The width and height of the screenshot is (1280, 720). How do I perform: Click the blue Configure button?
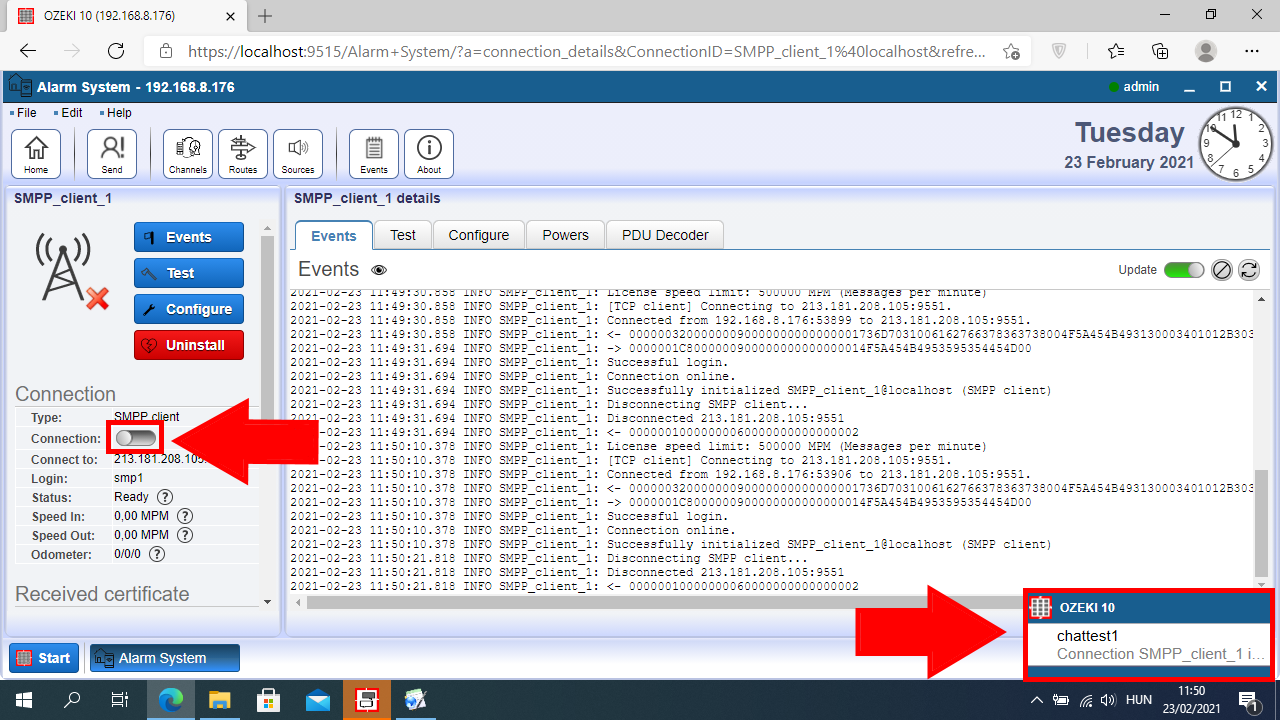189,309
